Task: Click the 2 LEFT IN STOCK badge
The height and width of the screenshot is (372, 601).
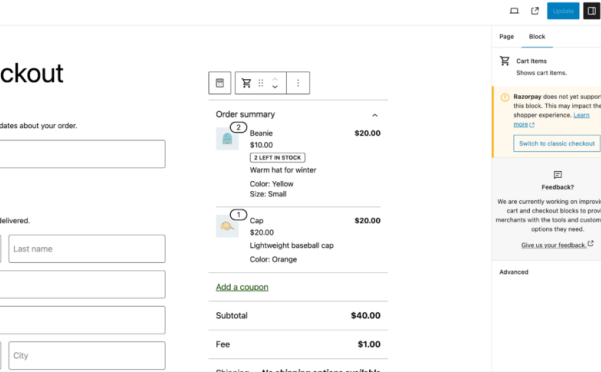Action: [278, 157]
